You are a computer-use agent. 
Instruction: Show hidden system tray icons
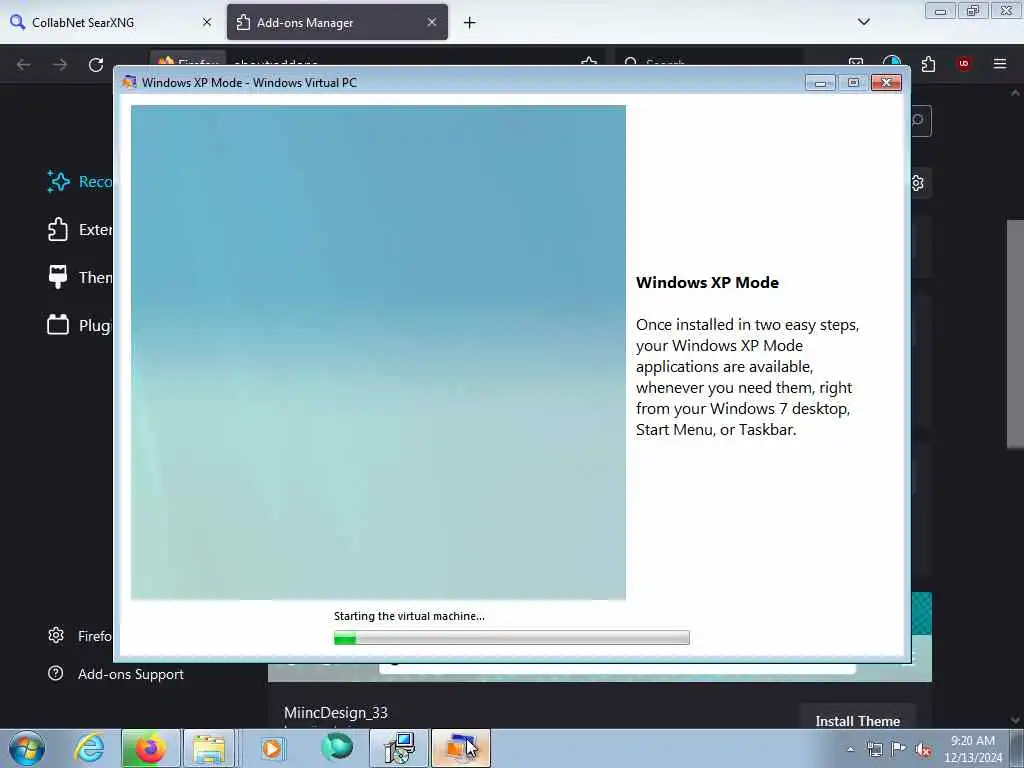tap(850, 749)
